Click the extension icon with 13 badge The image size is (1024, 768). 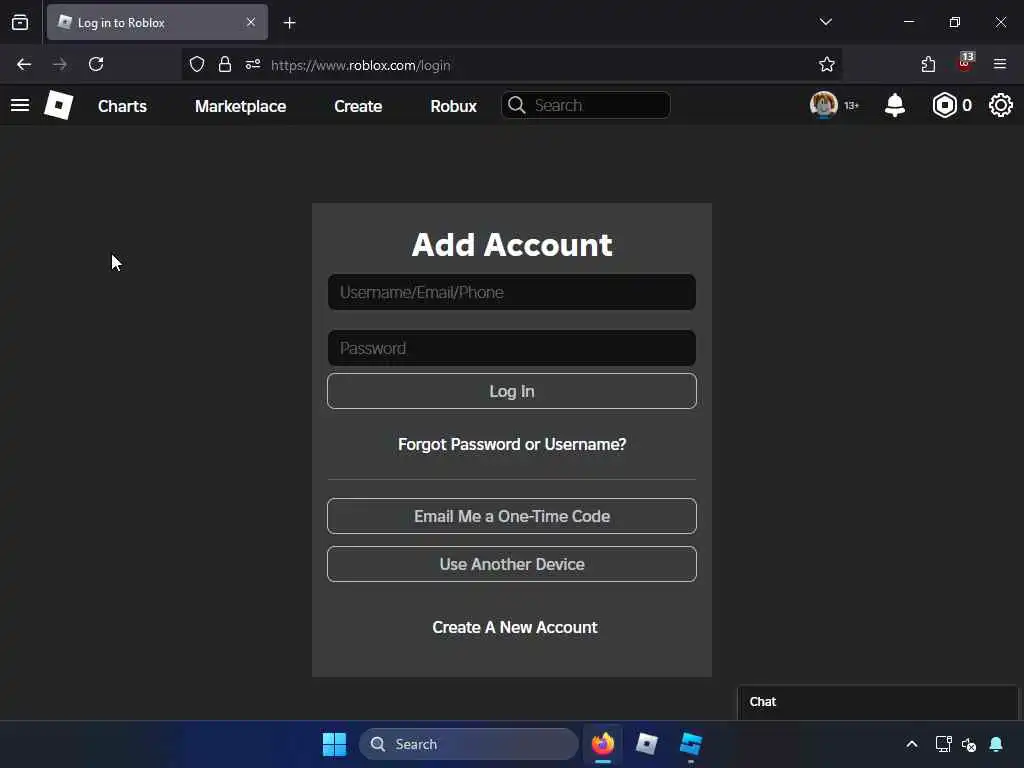tap(965, 62)
